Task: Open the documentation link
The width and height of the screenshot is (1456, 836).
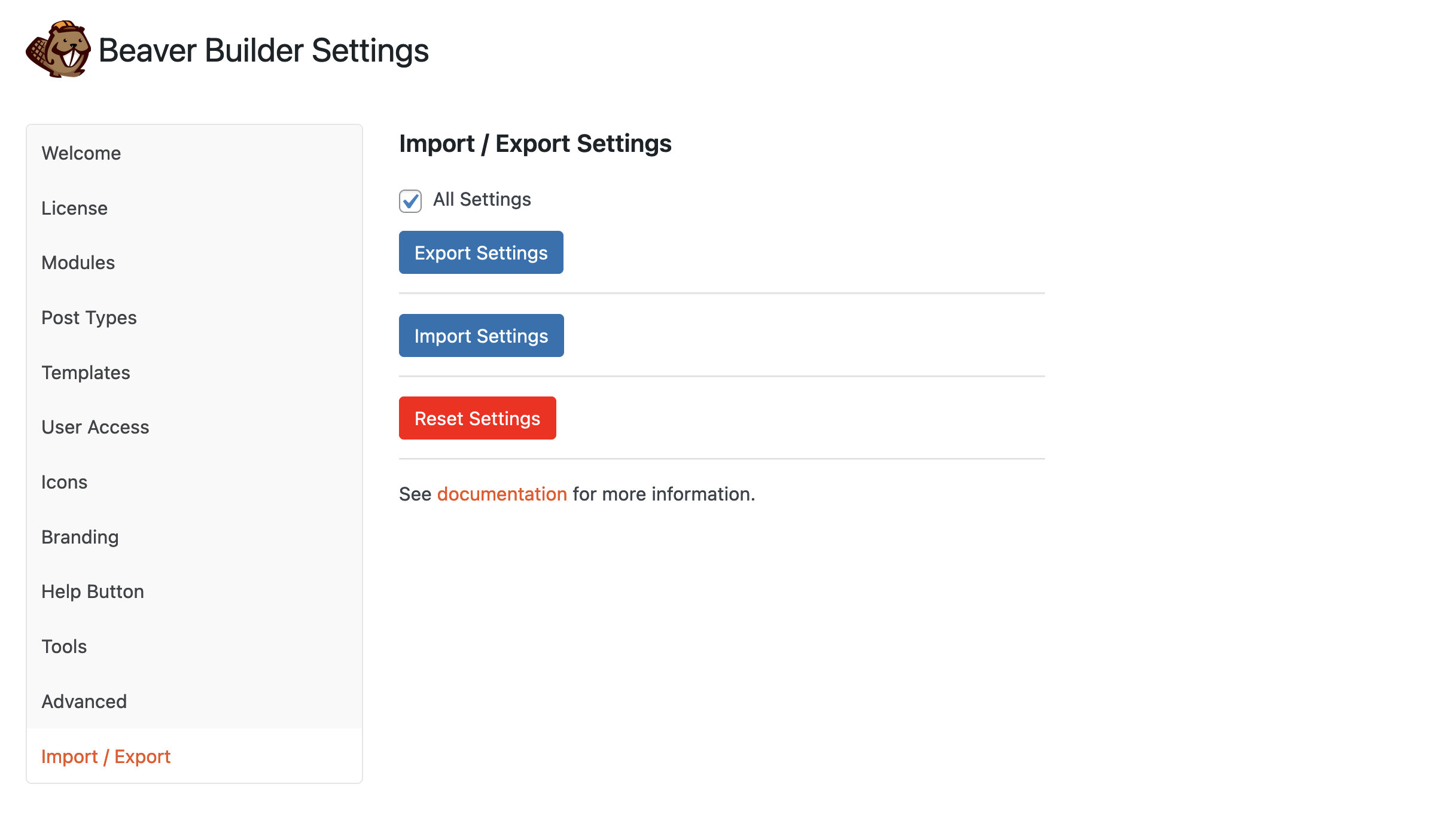Action: coord(502,493)
